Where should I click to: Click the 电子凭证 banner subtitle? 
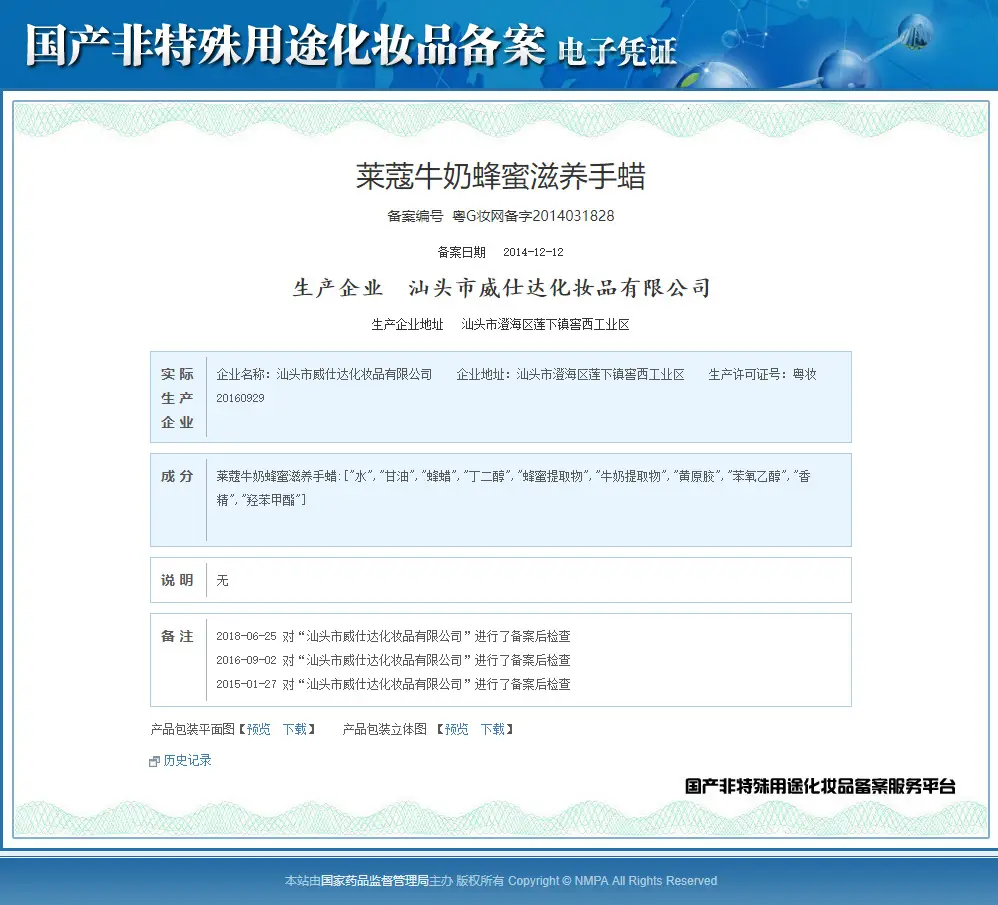617,51
